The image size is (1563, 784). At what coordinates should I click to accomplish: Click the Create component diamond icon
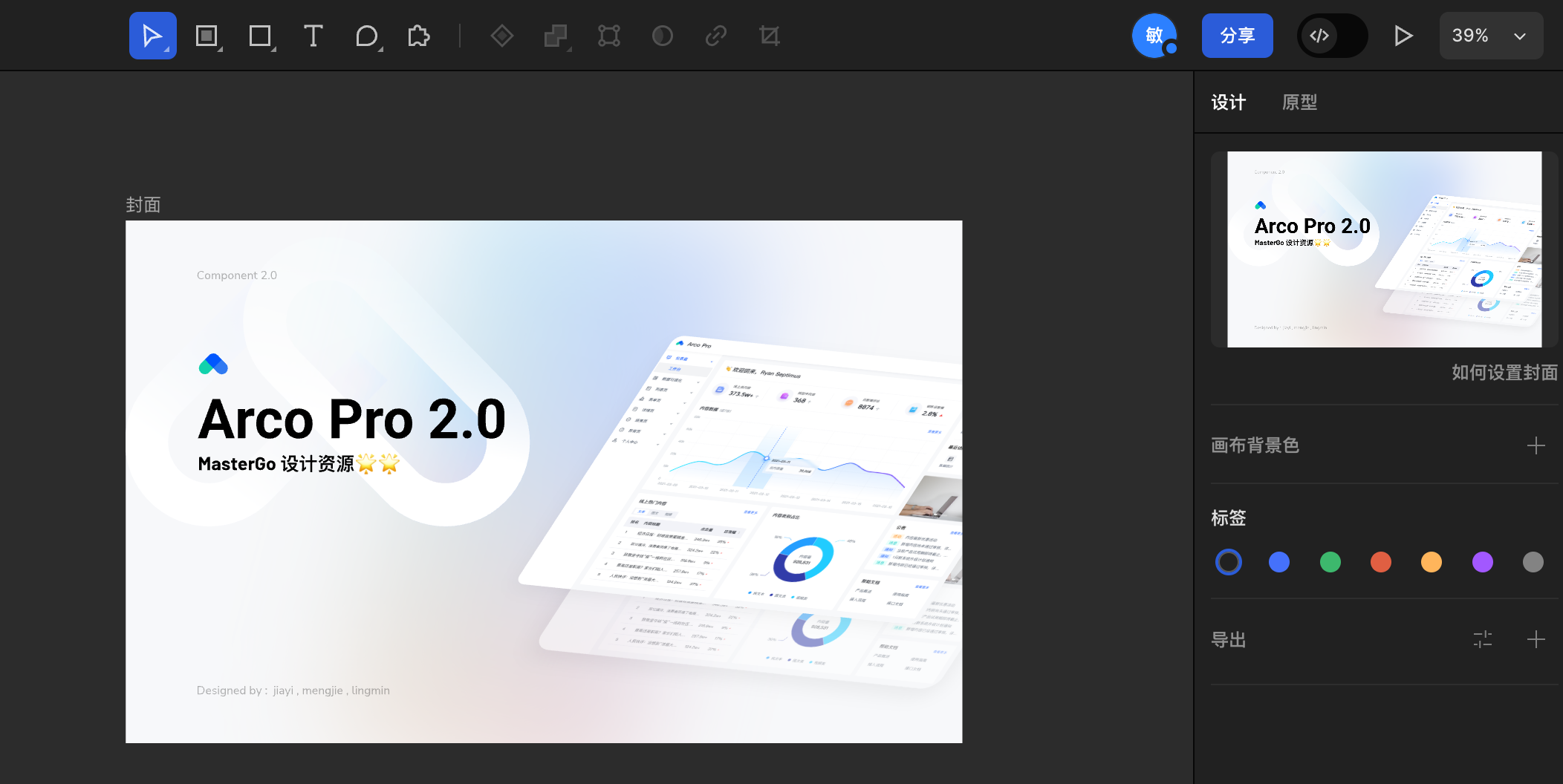(502, 36)
